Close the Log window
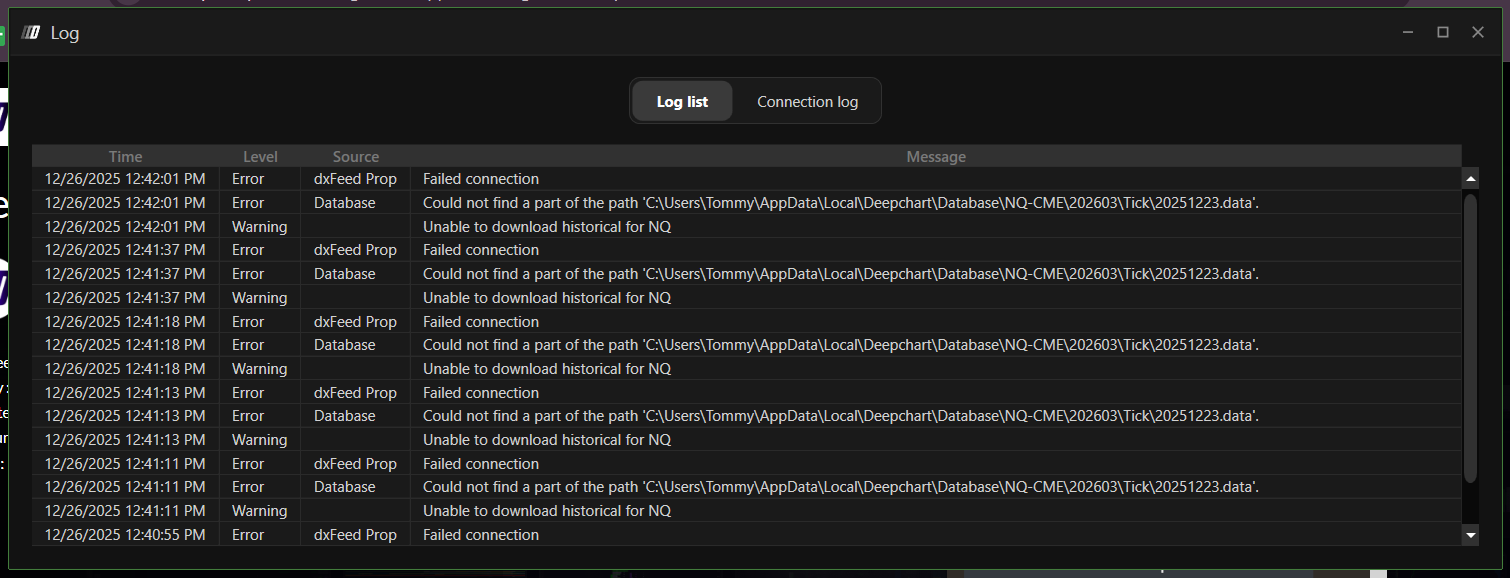The image size is (1510, 578). (x=1478, y=33)
